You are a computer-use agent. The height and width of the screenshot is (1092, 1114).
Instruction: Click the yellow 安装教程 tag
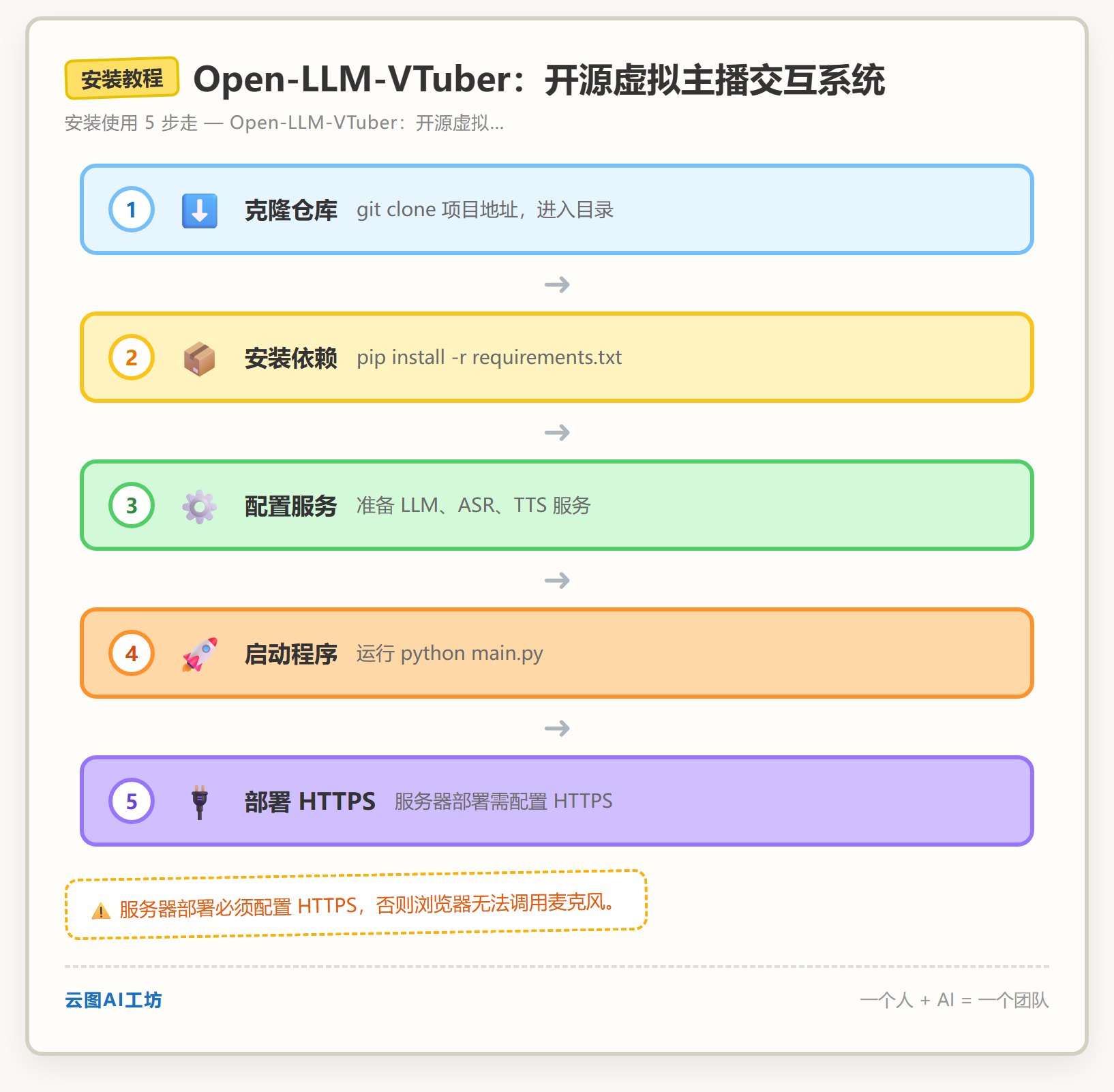pyautogui.click(x=122, y=78)
